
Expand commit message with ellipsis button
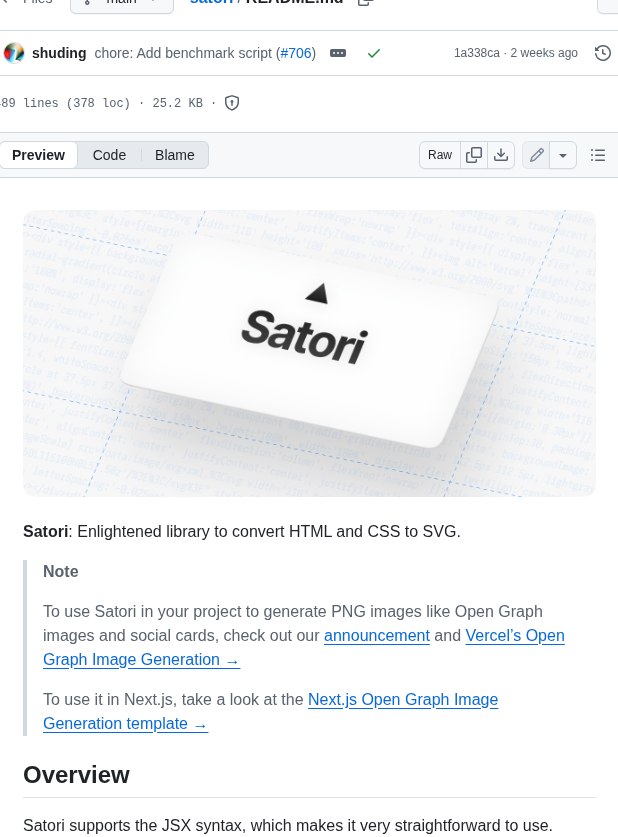337,52
